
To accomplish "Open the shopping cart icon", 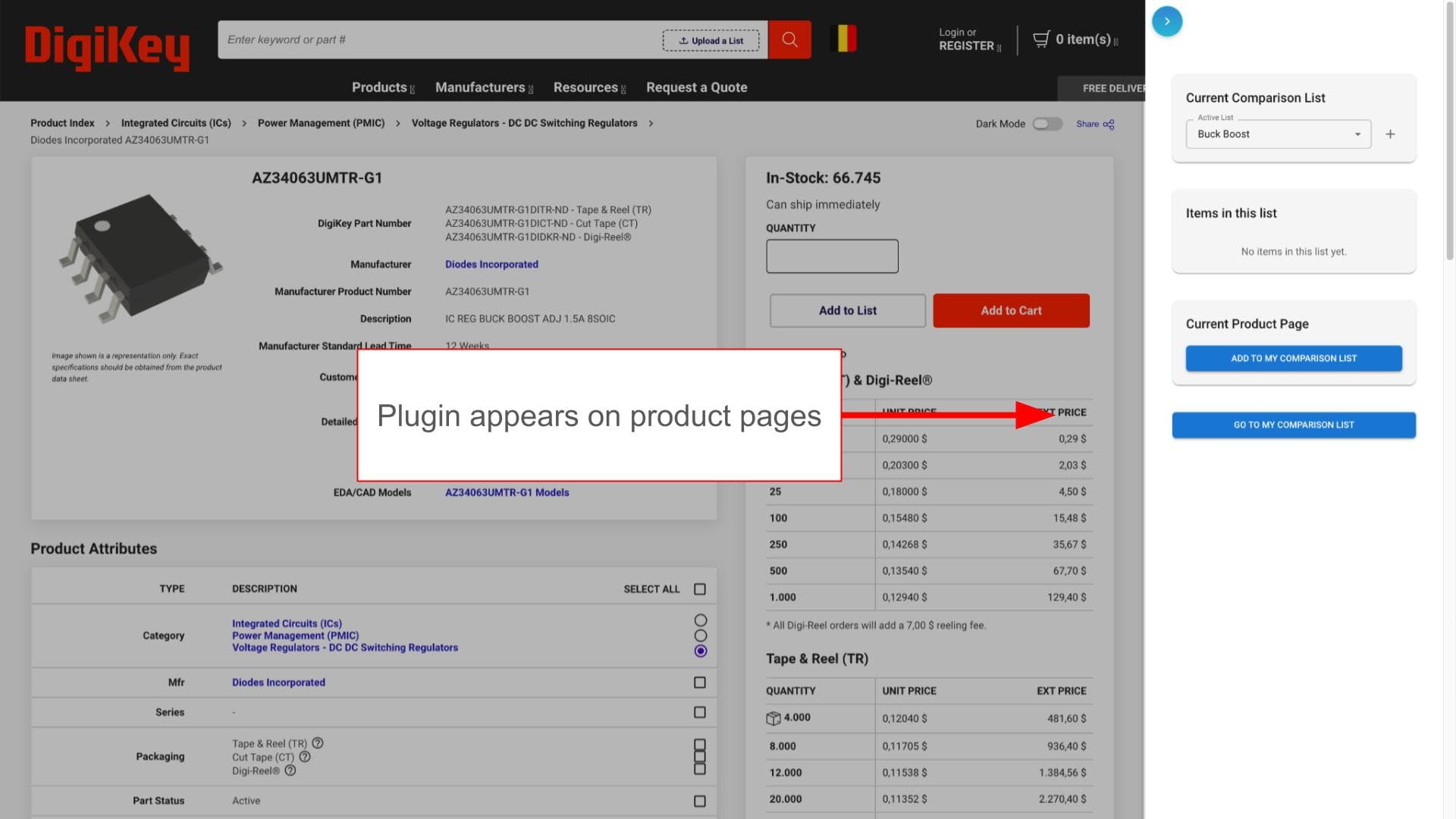I will tap(1042, 39).
